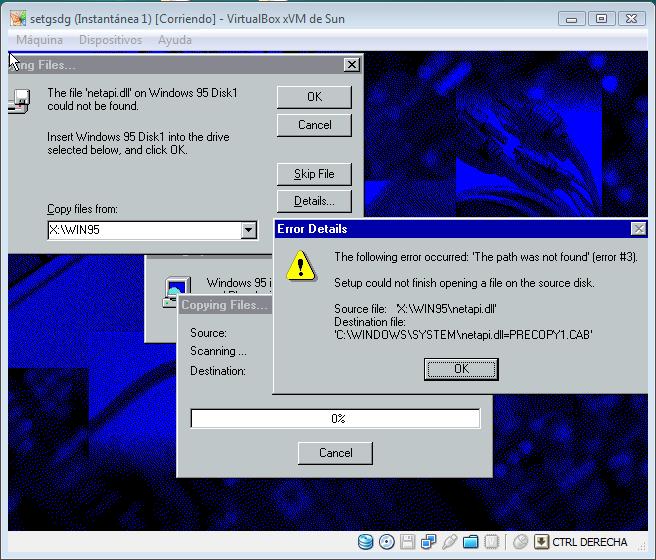
Task: Click the yellow warning icon in Error Details
Action: pos(300,266)
